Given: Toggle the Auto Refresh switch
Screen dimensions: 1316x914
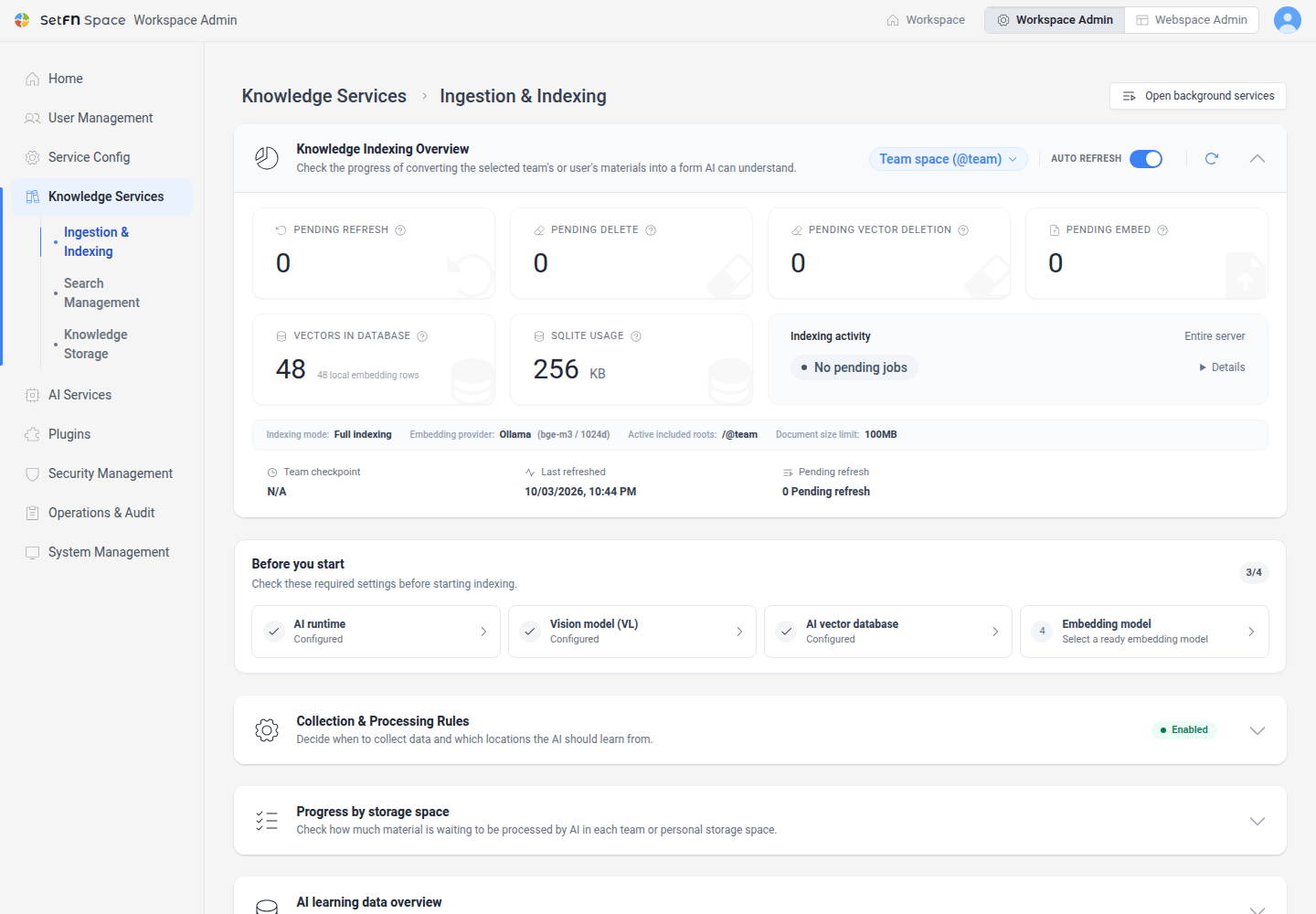Looking at the screenshot, I should (x=1146, y=159).
